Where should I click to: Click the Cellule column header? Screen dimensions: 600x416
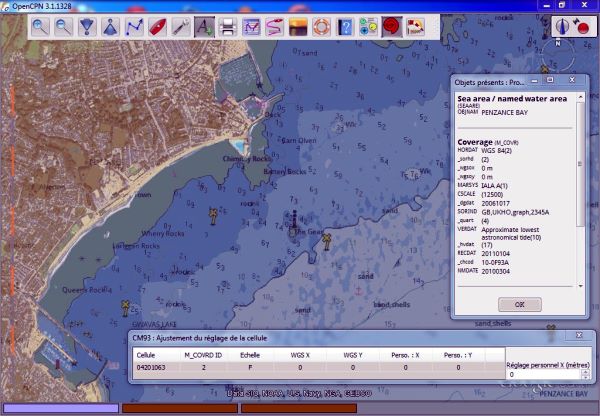[157, 355]
